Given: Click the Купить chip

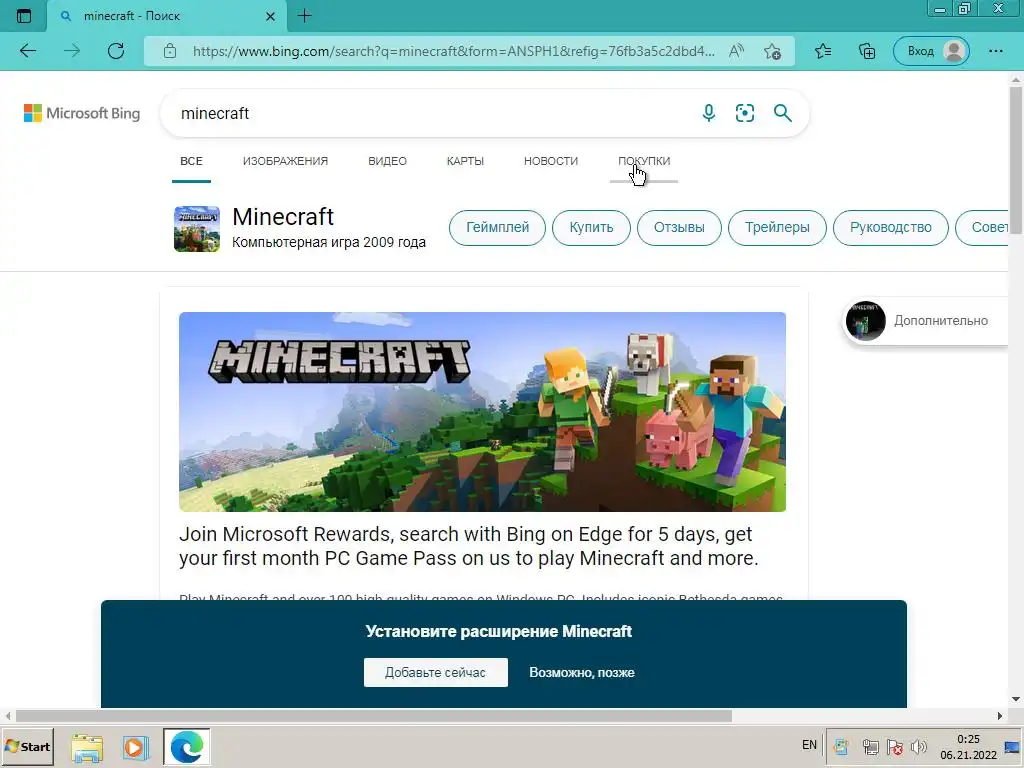Looking at the screenshot, I should coord(591,227).
